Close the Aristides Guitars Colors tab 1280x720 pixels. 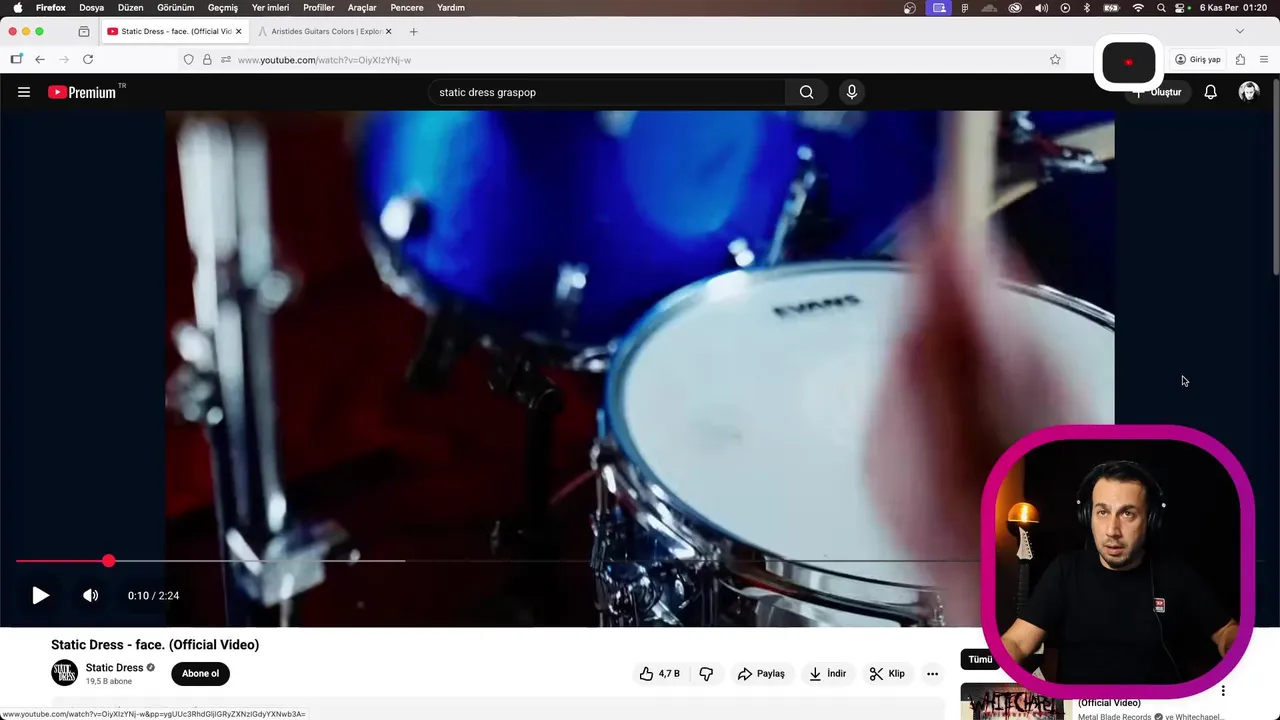tap(389, 31)
